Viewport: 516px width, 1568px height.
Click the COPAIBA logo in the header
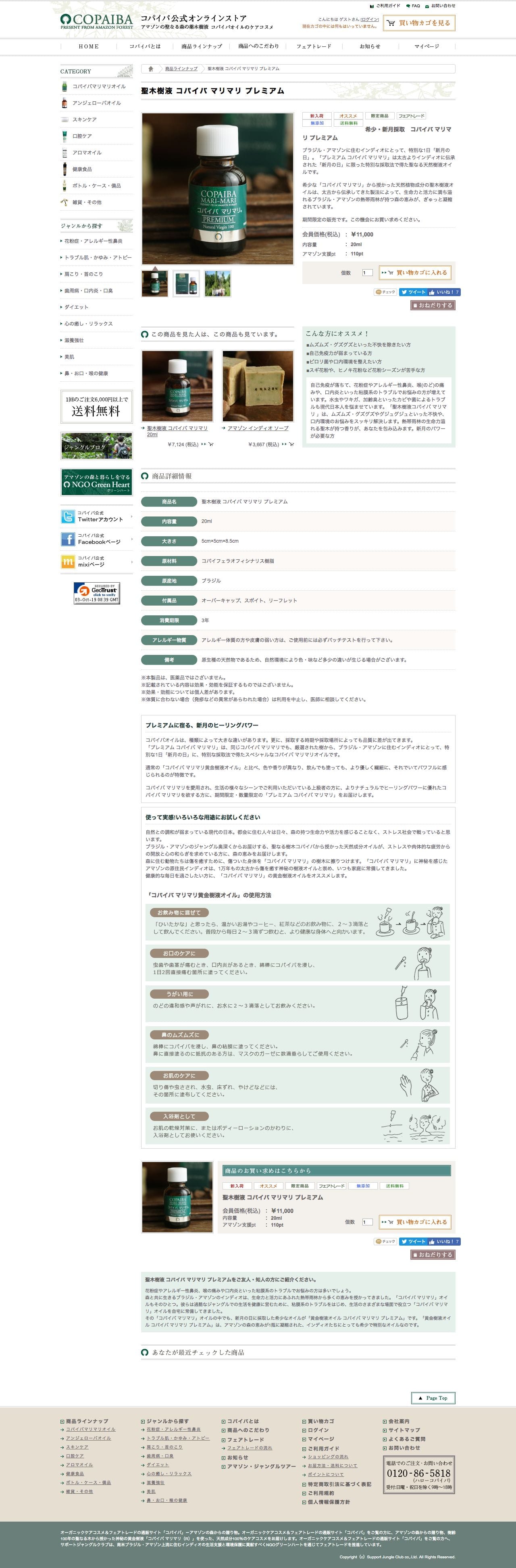[x=97, y=22]
